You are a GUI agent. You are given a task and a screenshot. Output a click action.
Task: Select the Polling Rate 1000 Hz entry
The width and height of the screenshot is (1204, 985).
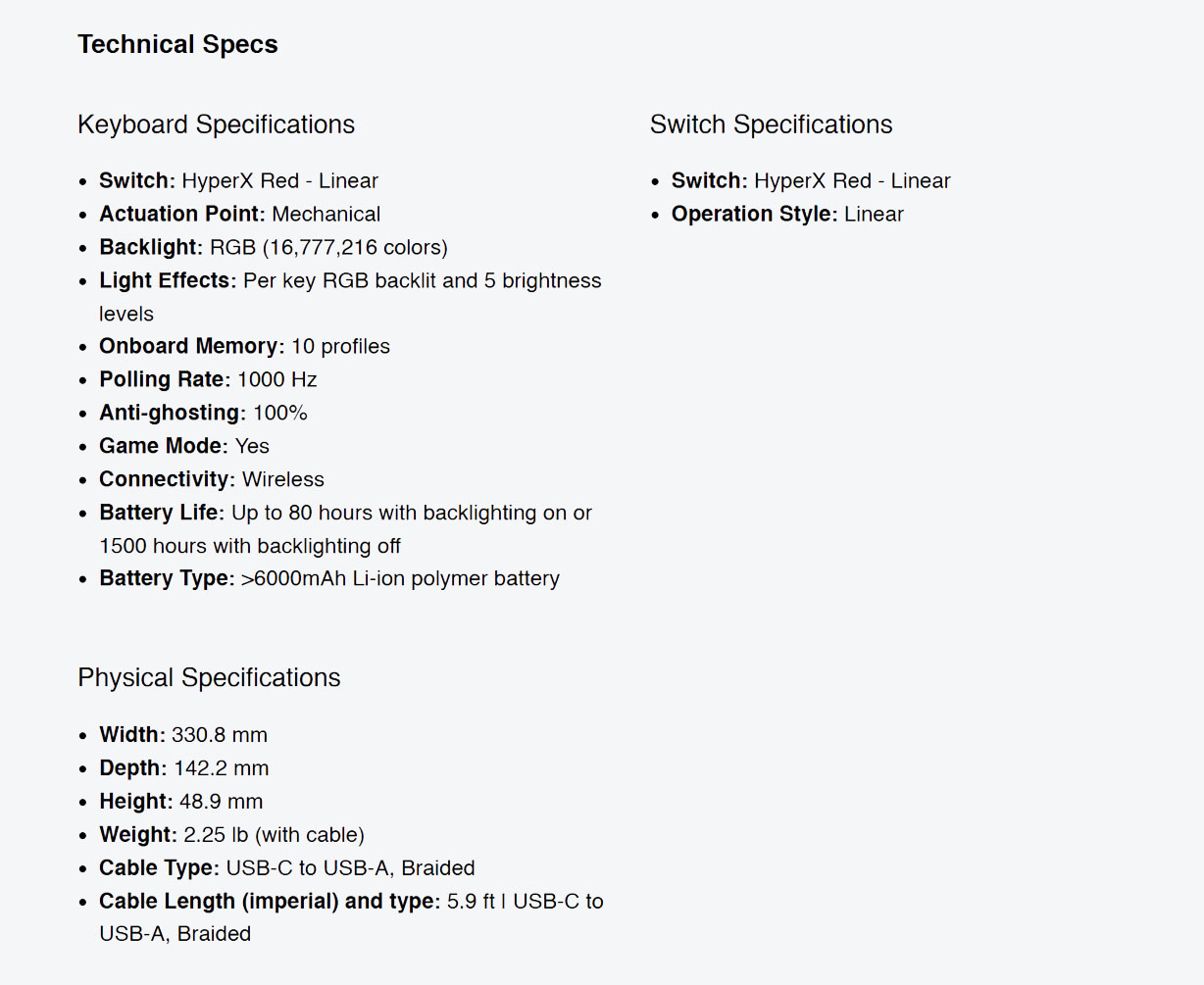pos(208,379)
